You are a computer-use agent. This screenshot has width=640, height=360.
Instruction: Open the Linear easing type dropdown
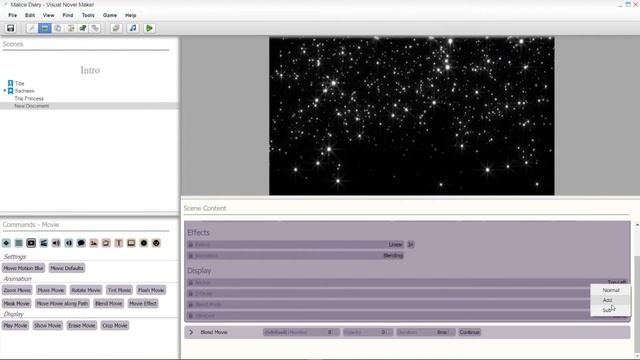click(395, 244)
